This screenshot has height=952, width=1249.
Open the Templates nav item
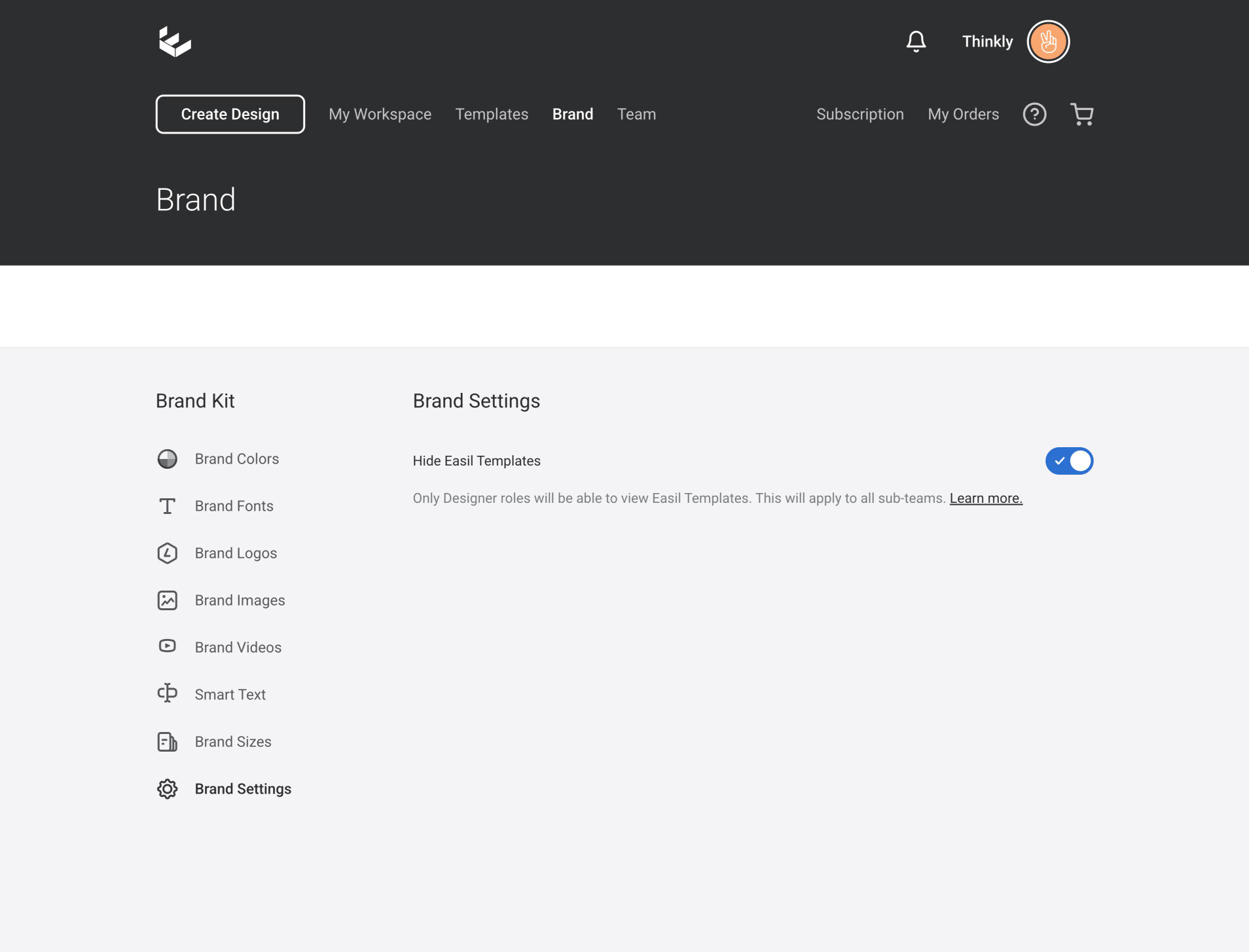coord(492,115)
